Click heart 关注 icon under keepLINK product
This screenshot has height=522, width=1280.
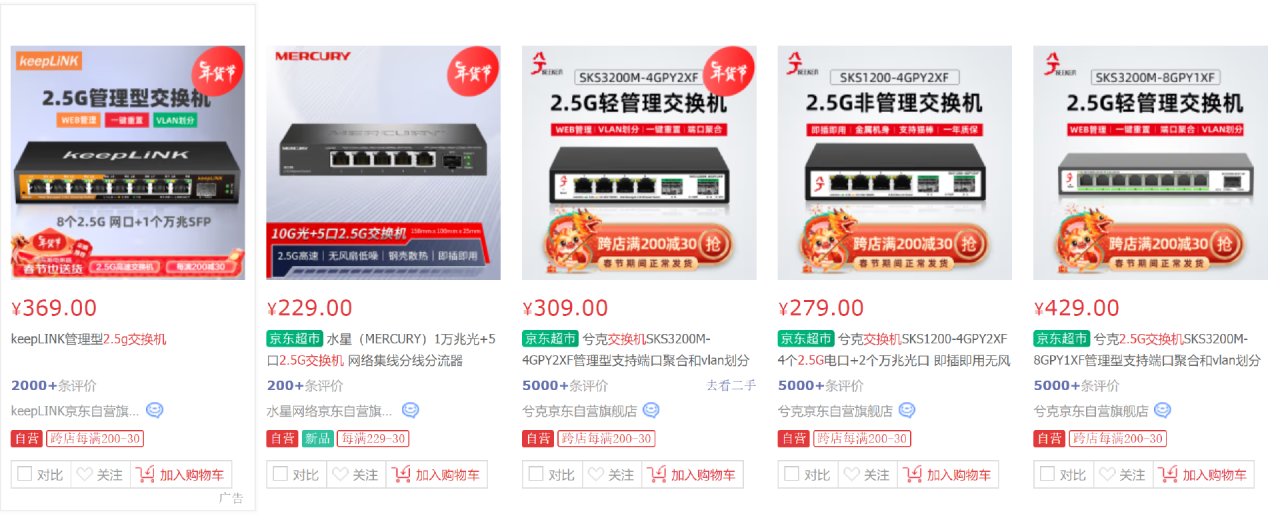coord(85,475)
